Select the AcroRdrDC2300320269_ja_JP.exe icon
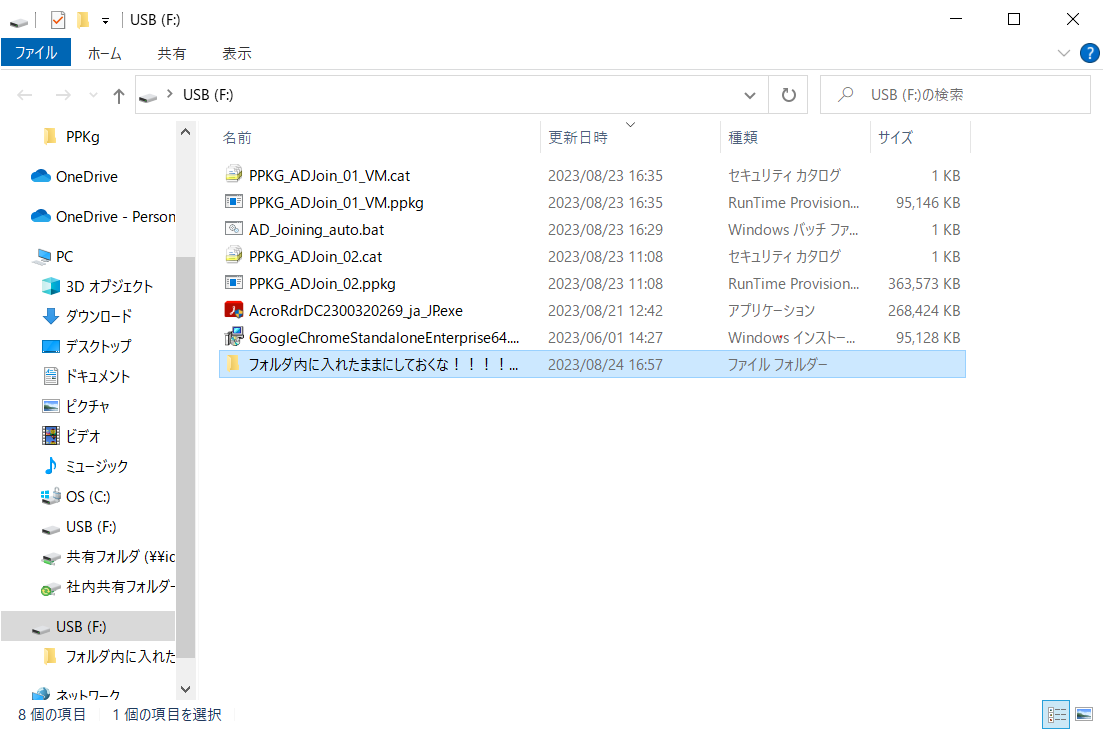Image resolution: width=1104 pixels, height=730 pixels. tap(234, 310)
